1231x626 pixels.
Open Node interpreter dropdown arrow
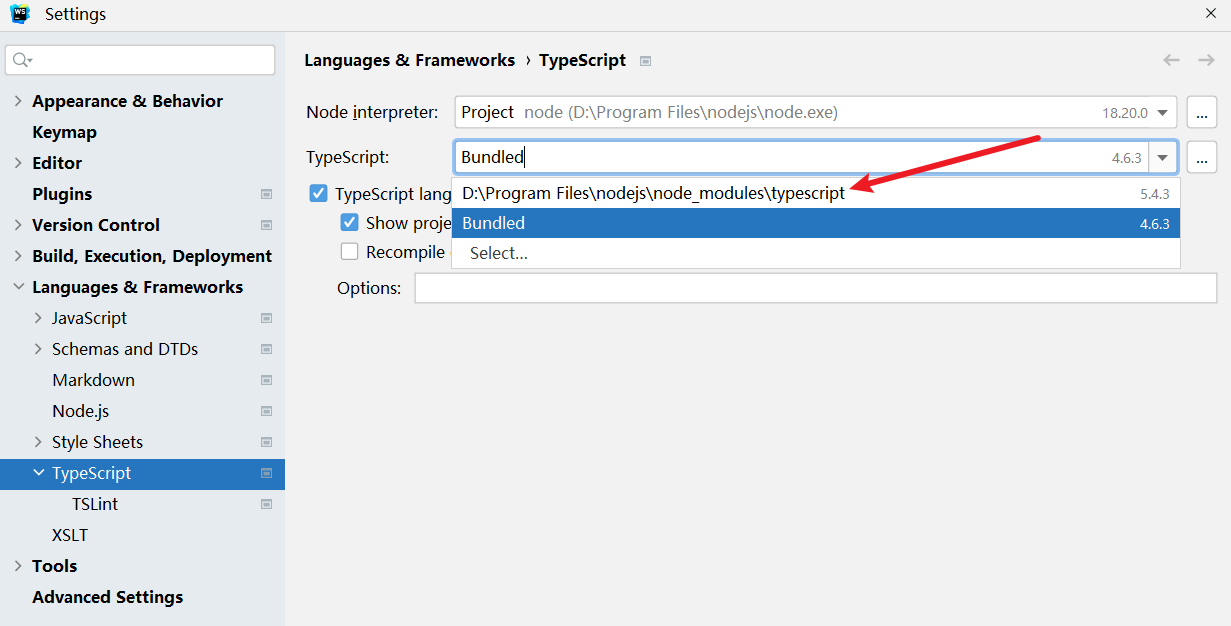(1162, 113)
